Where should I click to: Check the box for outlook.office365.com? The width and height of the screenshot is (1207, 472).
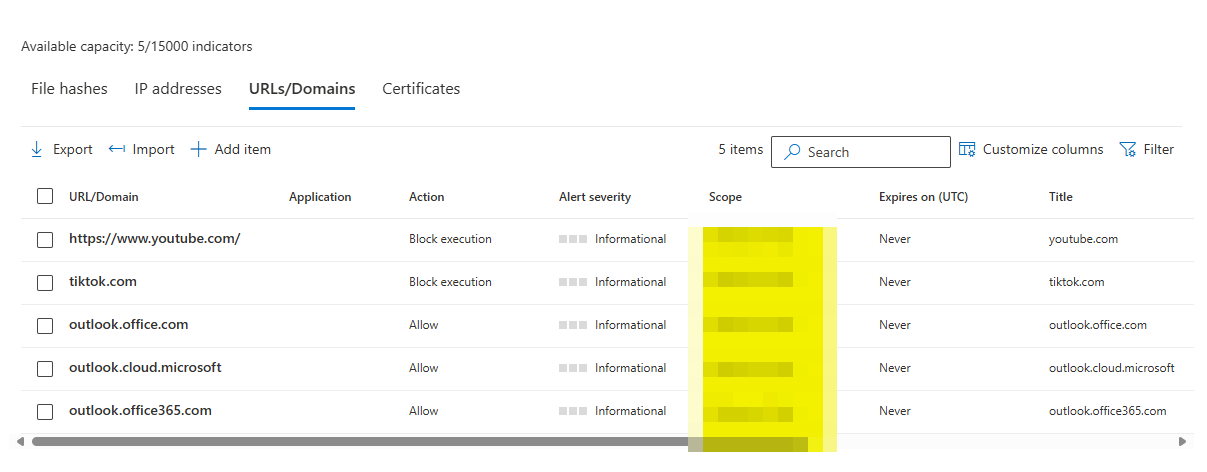click(x=45, y=412)
